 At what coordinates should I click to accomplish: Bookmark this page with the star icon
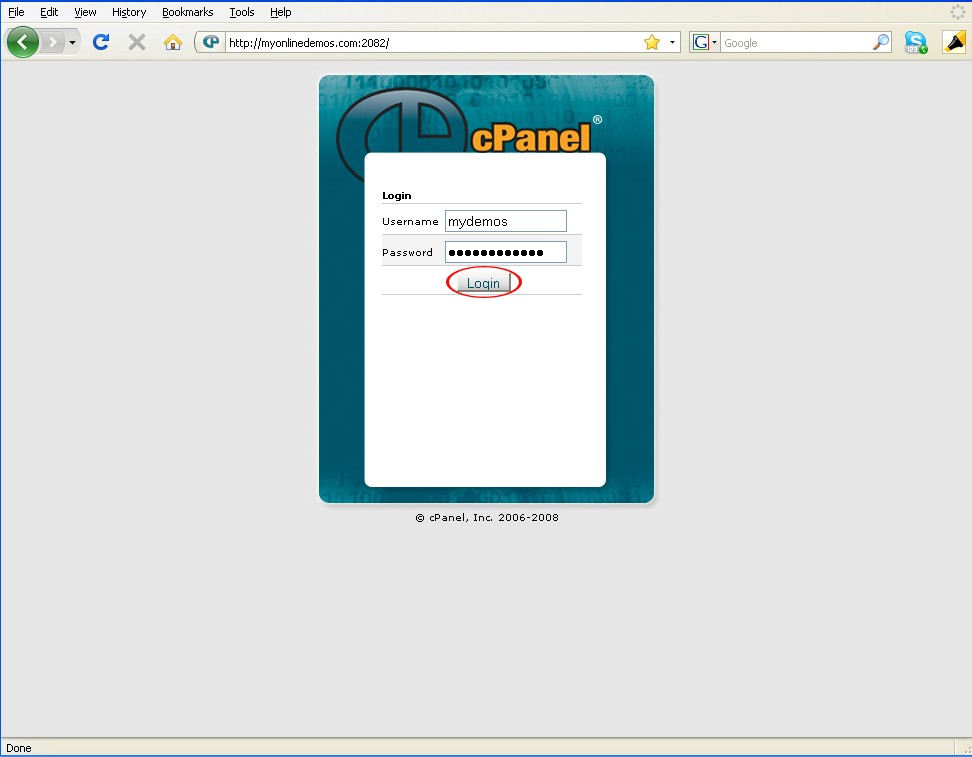652,42
